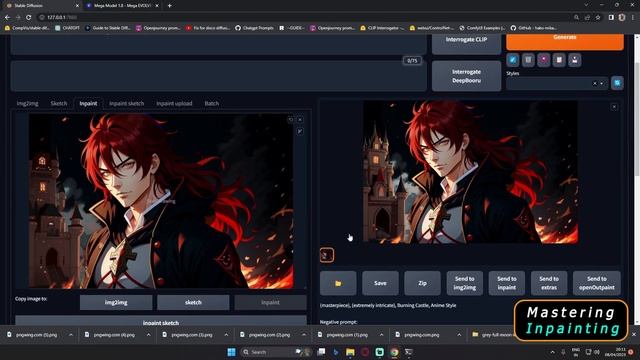This screenshot has width=640, height=360.
Task: Click the trash clear-prompt icon under Generate
Action: click(528, 60)
